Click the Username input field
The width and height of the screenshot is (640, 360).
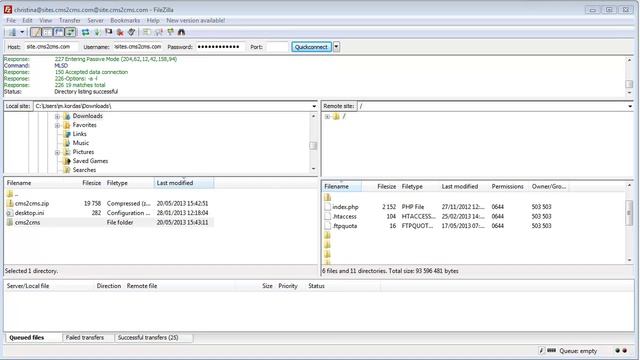pos(138,47)
